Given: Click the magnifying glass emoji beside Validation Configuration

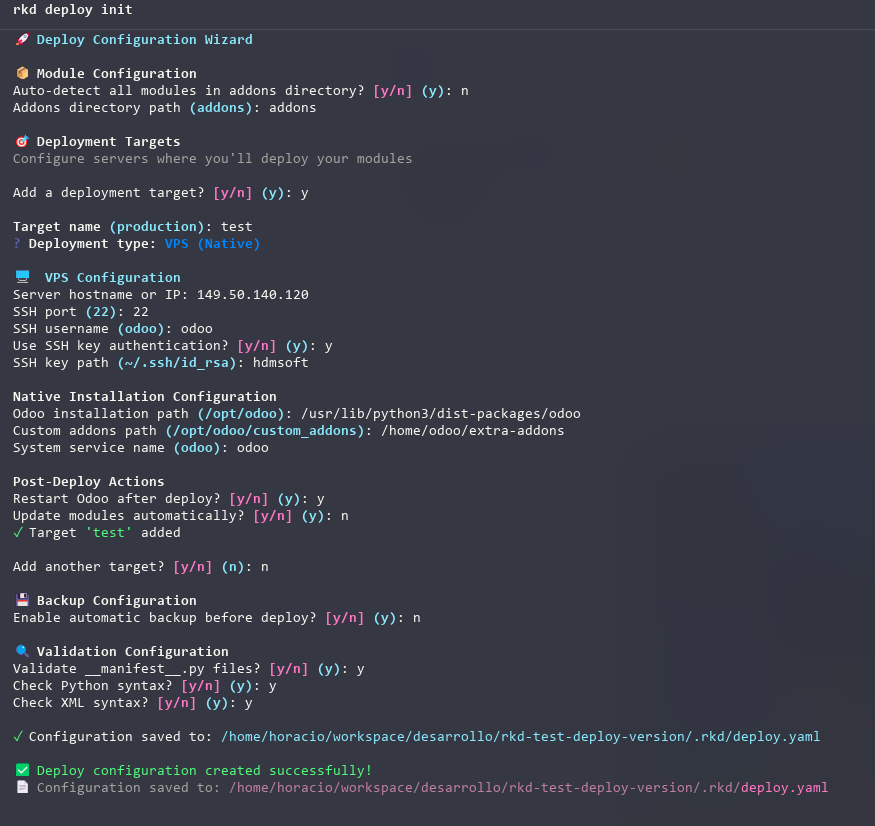Looking at the screenshot, I should coord(22,651).
